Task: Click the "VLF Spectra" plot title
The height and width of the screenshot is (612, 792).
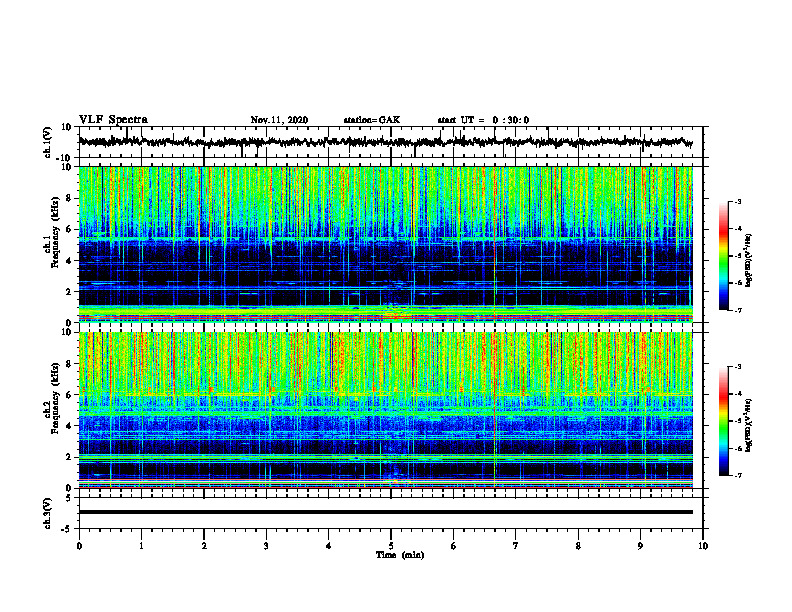Action: coord(113,120)
